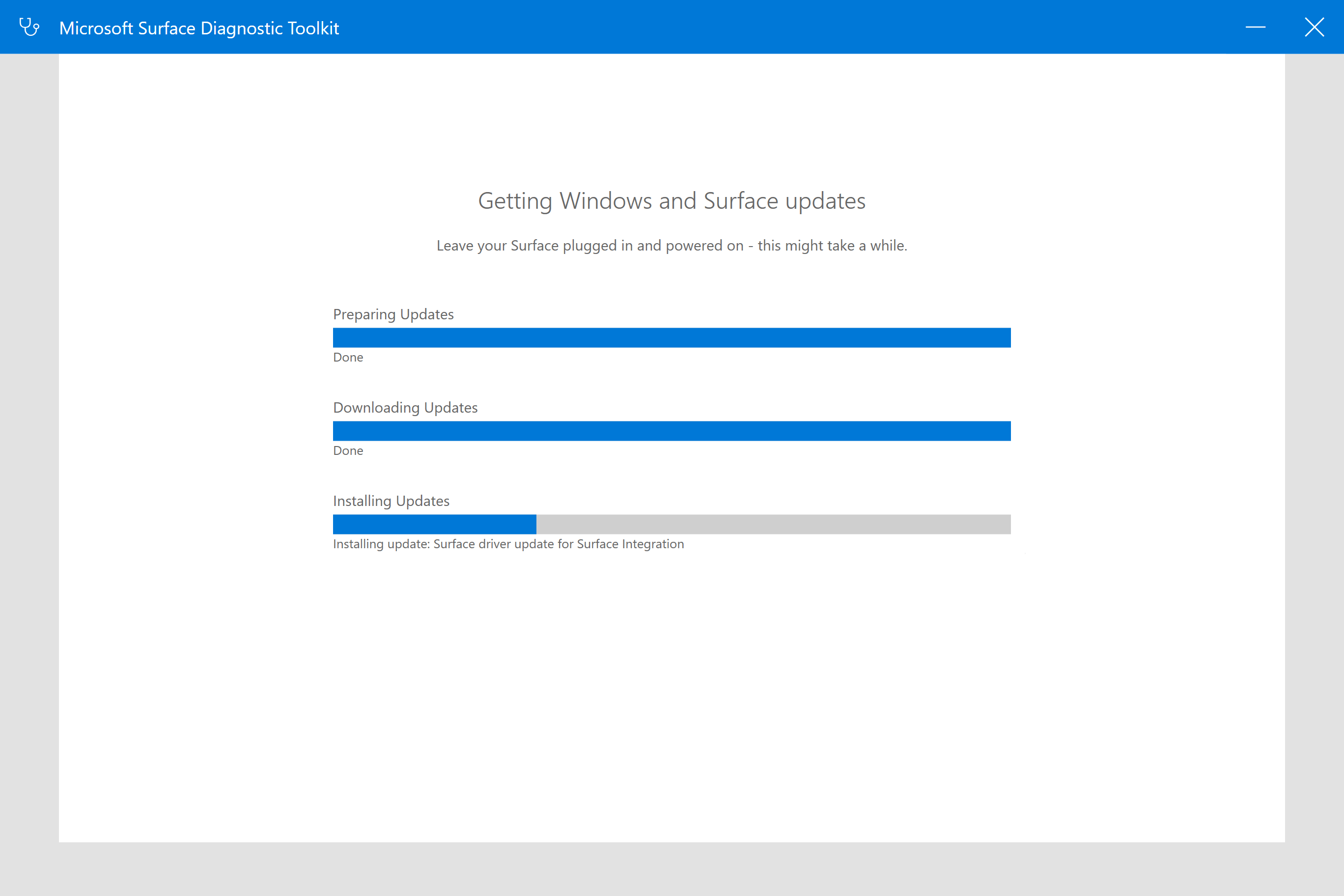Close the Surface Diagnostic Toolkit window
The image size is (1344, 896).
[1315, 27]
